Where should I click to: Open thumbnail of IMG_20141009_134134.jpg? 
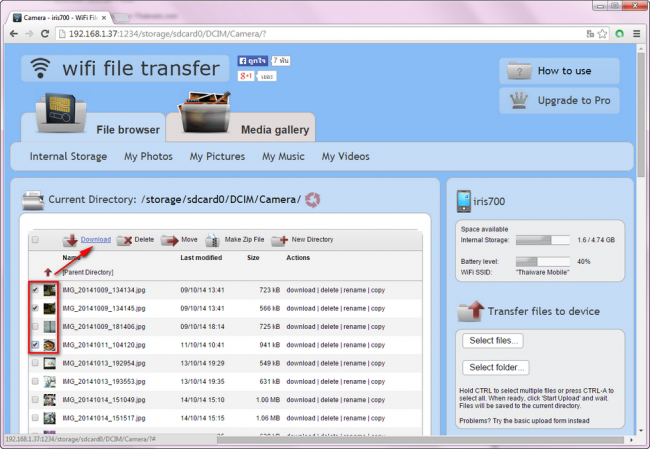tap(49, 290)
